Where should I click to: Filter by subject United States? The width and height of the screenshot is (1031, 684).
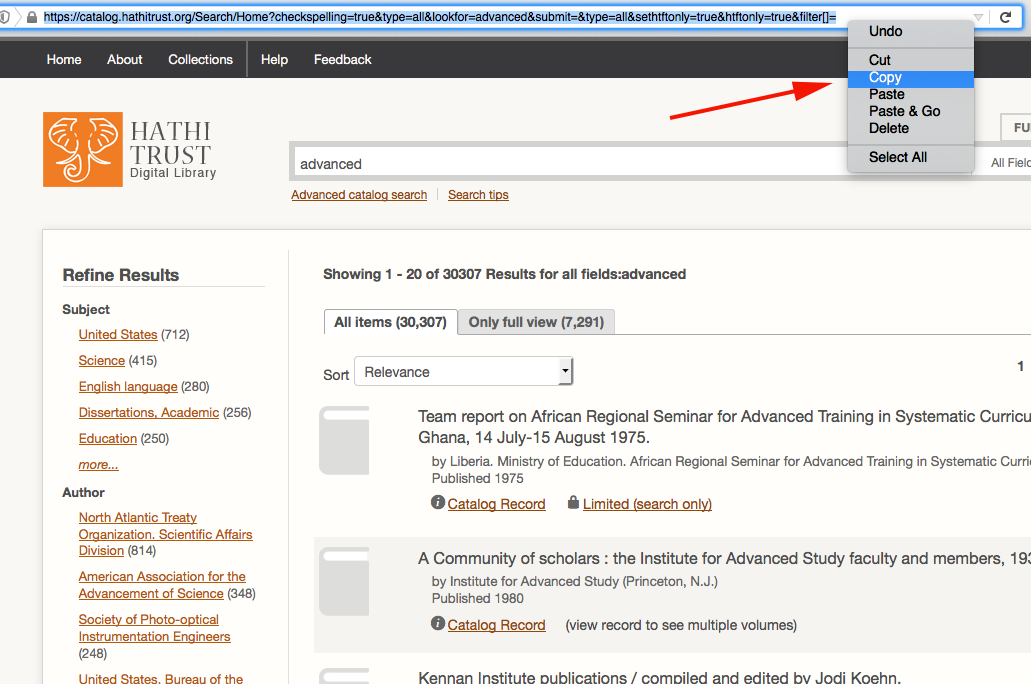(x=118, y=334)
